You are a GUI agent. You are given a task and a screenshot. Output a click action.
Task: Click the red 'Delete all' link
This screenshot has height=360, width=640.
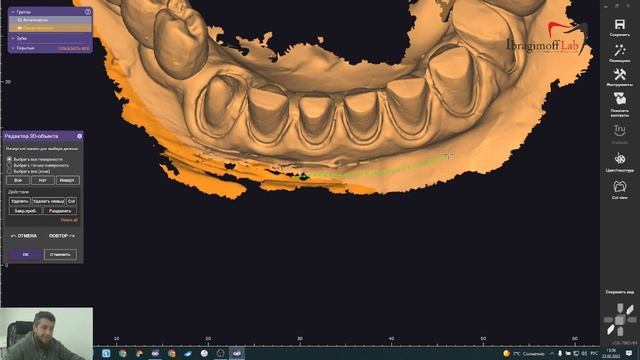69,220
